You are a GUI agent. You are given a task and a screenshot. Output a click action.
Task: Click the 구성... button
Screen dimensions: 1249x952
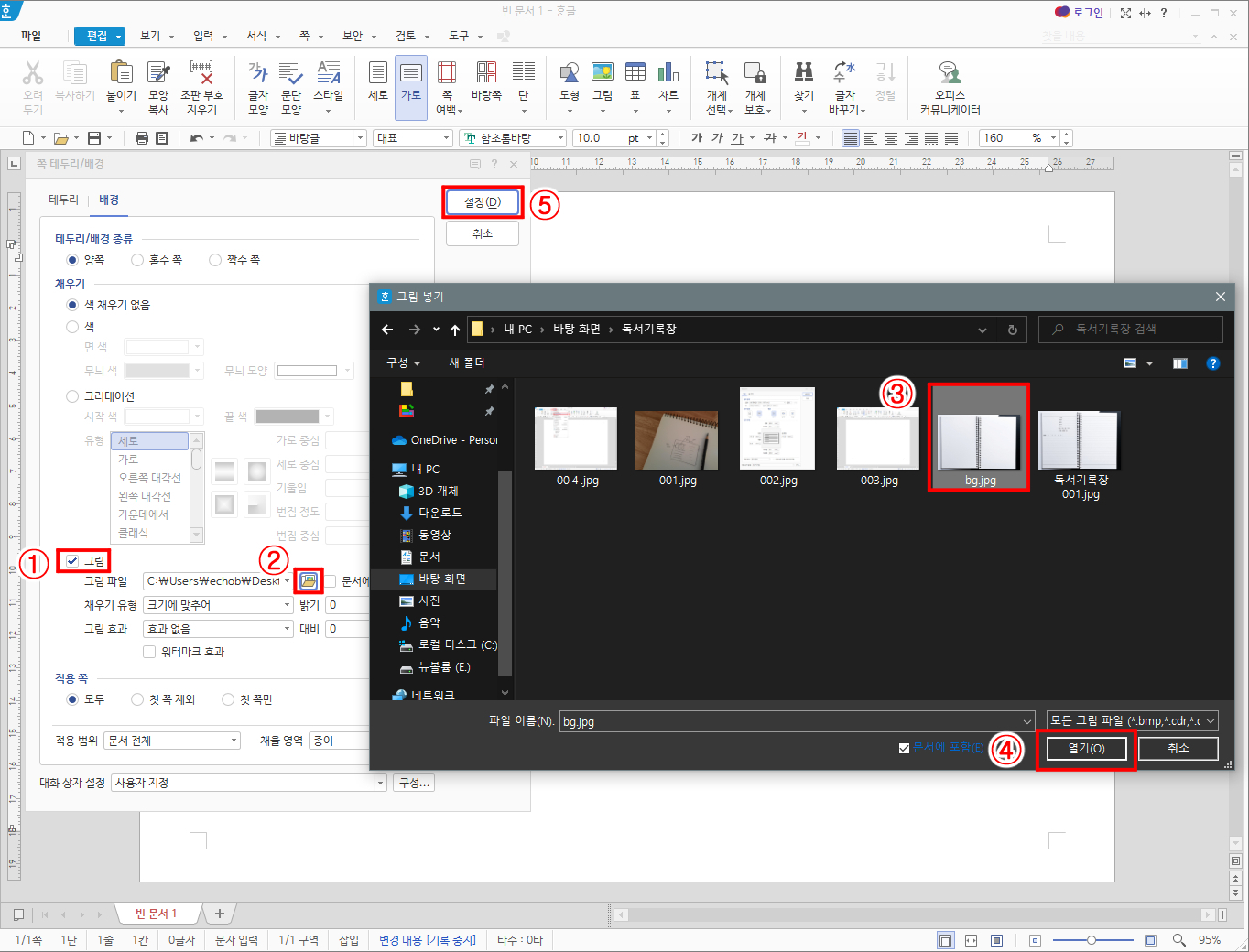[x=414, y=783]
